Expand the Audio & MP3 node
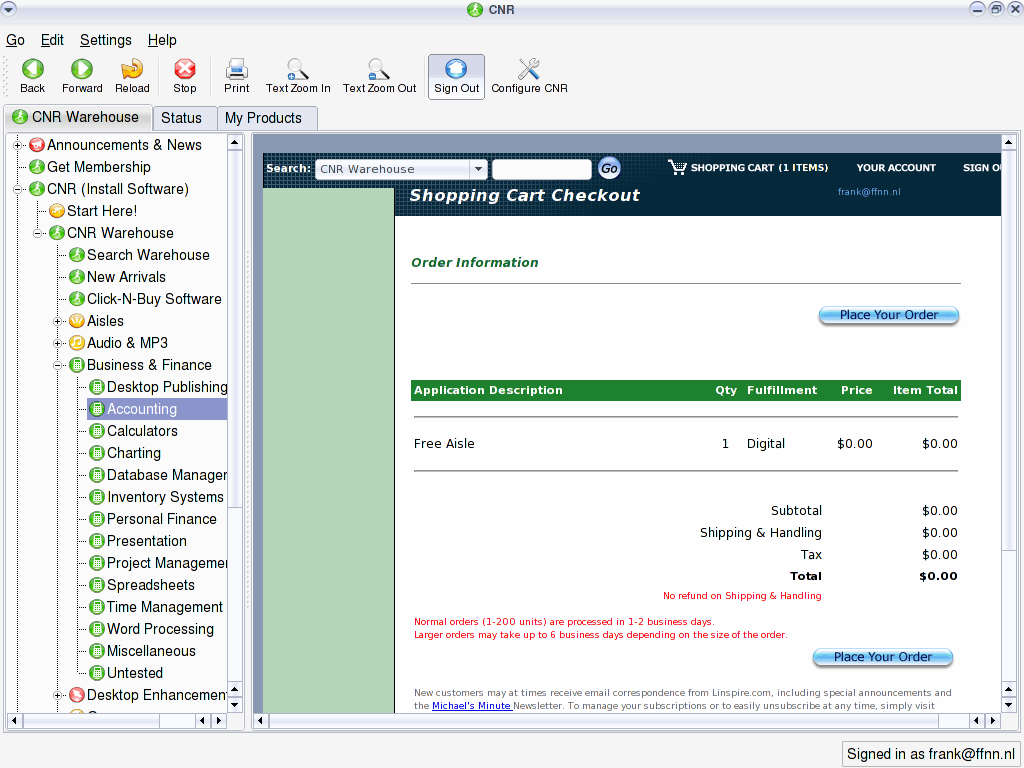The image size is (1024, 768). click(57, 344)
